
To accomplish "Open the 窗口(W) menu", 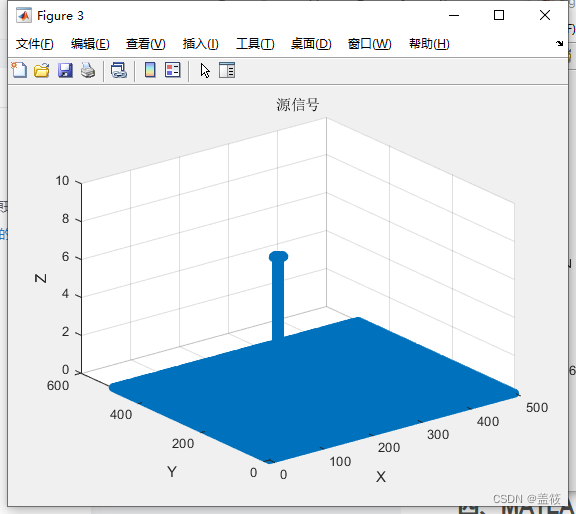I will 370,44.
